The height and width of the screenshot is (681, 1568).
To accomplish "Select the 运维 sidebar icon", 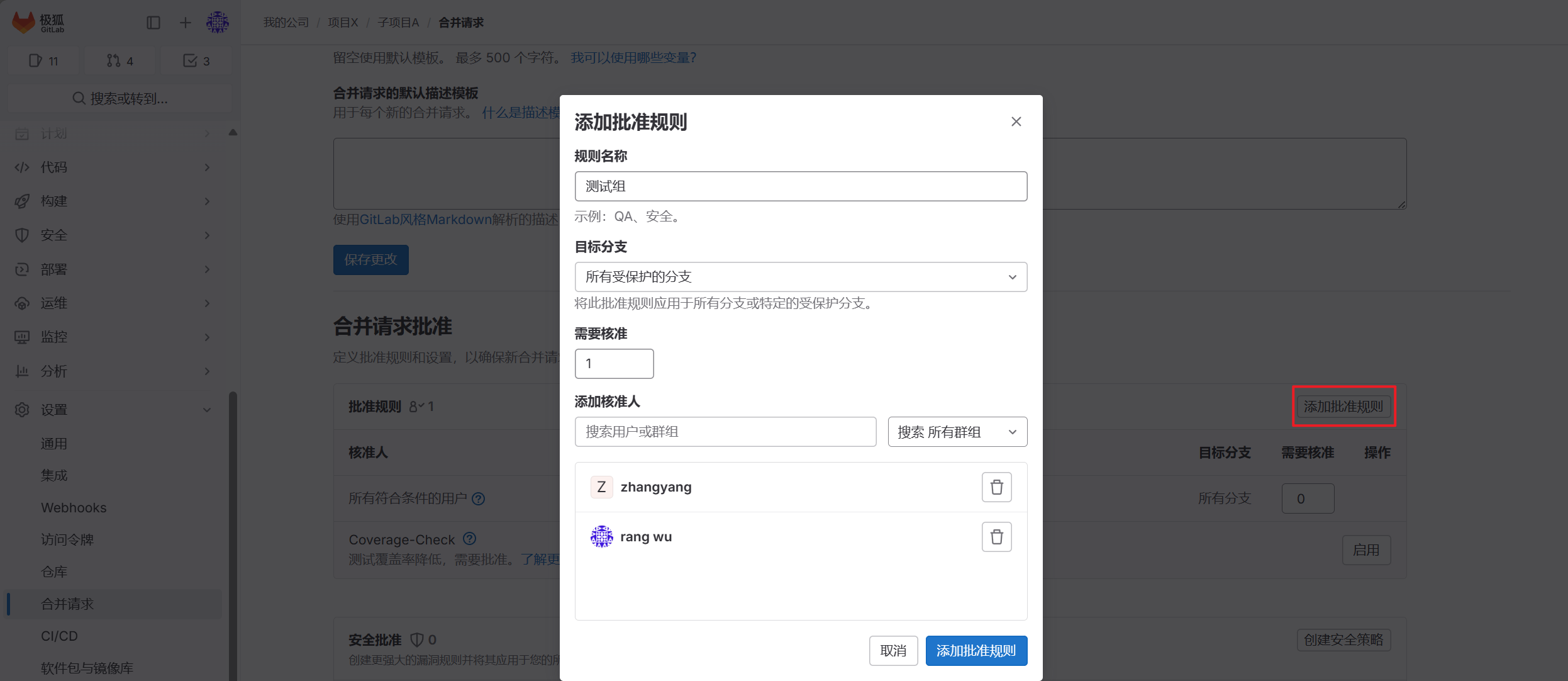I will pos(22,303).
